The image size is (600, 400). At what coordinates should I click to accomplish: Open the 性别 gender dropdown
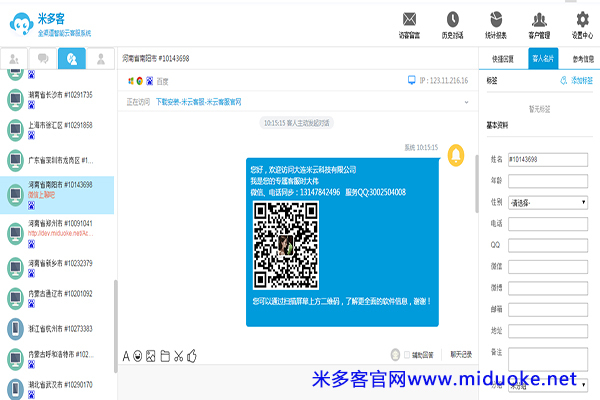[x=548, y=202]
